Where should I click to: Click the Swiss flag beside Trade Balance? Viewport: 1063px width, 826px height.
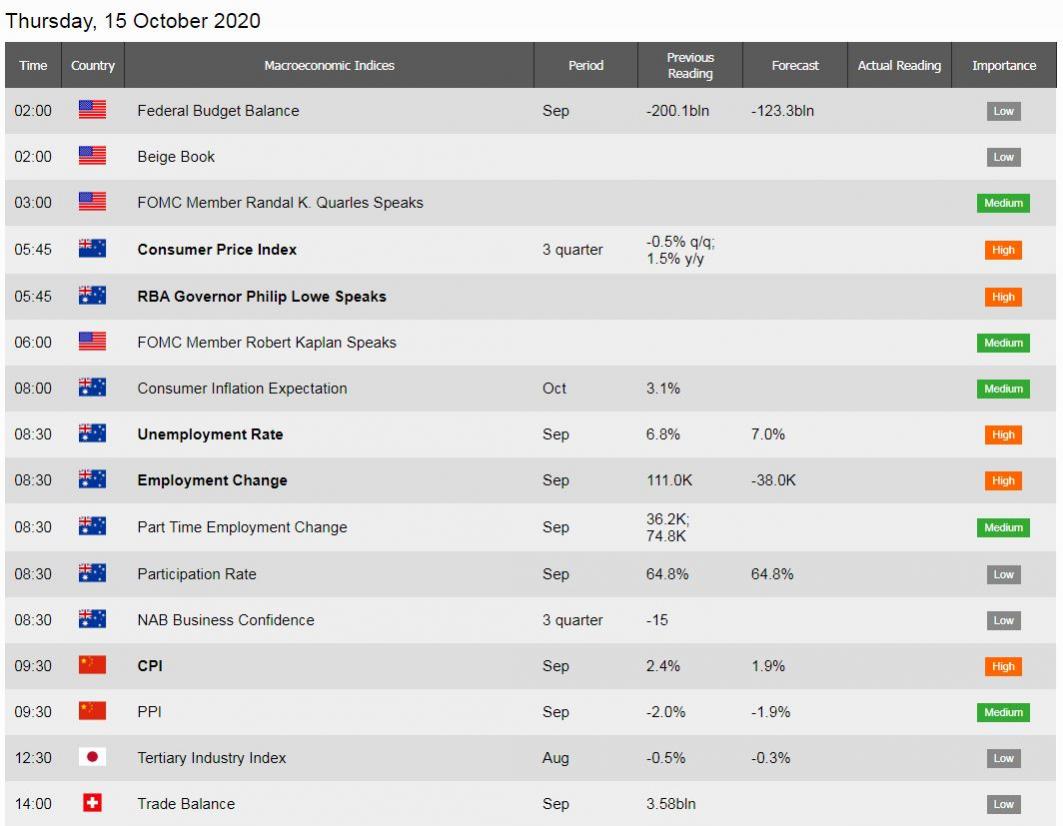pos(92,803)
